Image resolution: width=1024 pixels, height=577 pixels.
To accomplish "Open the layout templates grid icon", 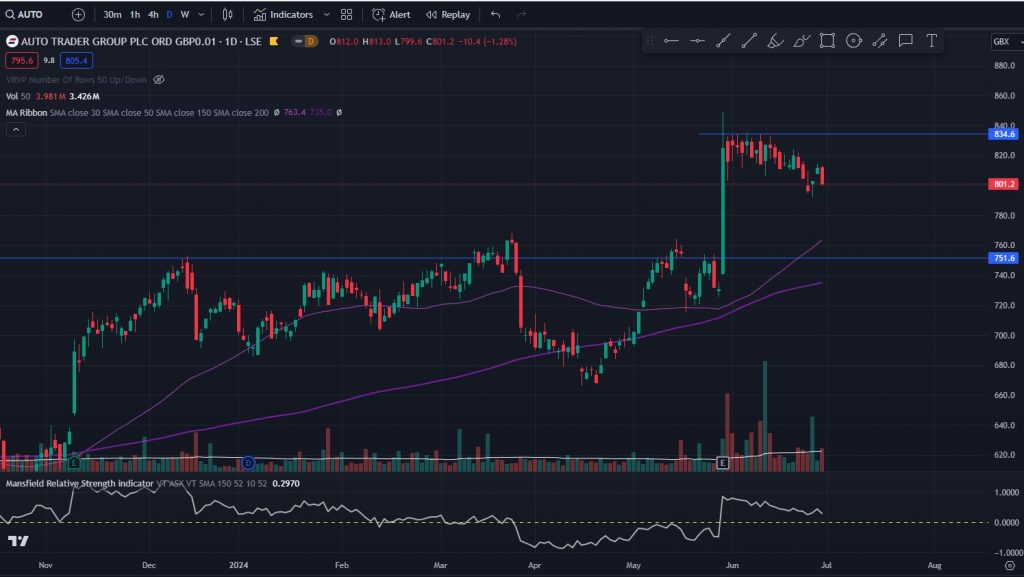I will 347,15.
